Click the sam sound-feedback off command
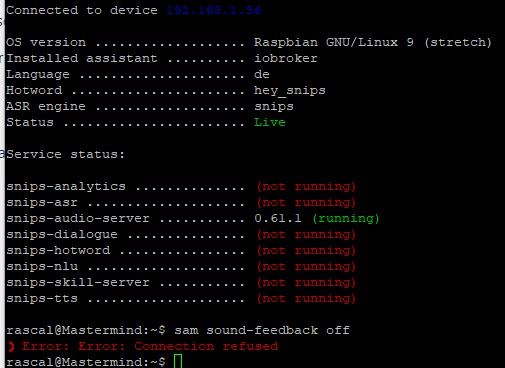 point(262,330)
